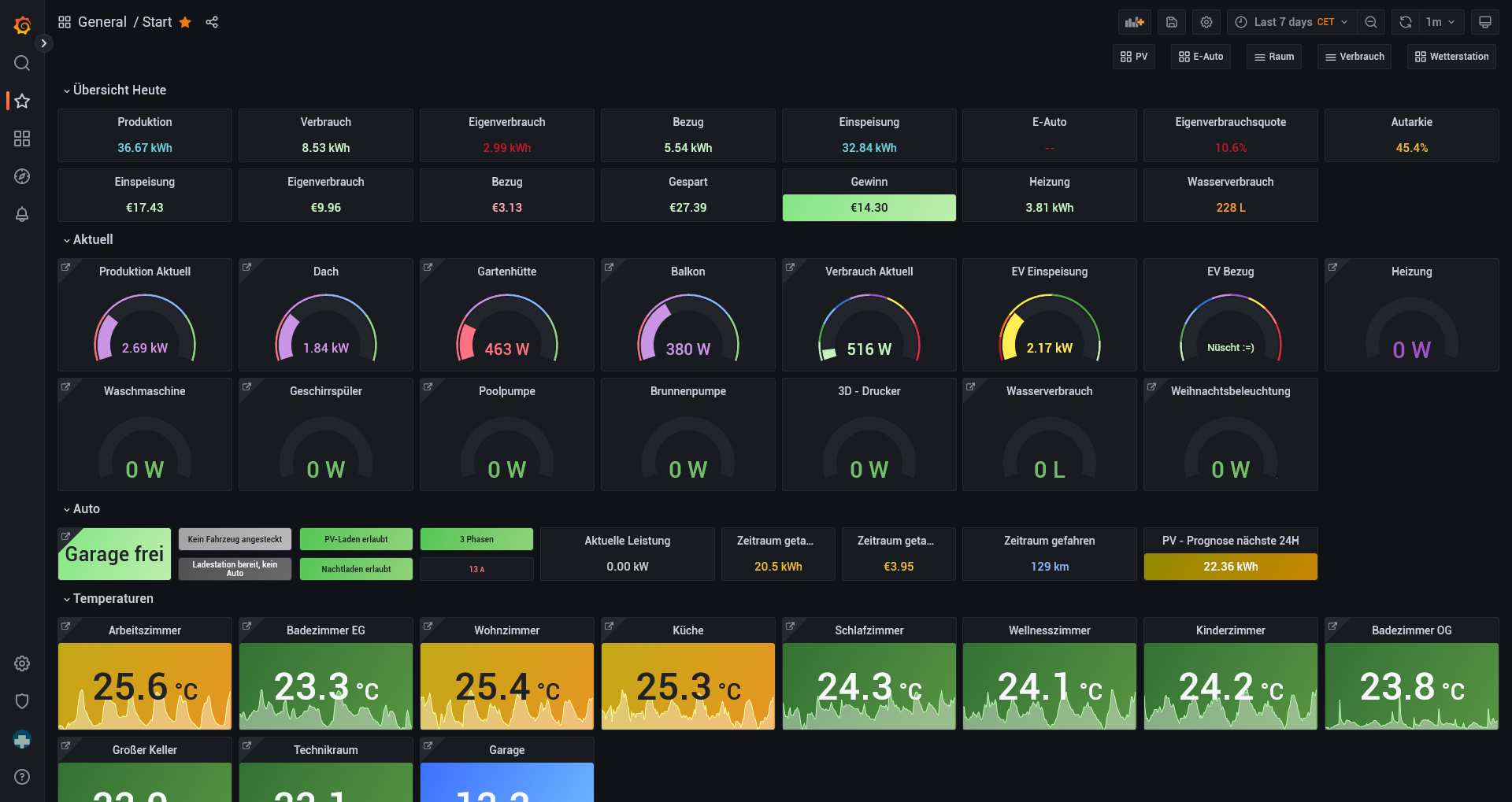Open the Alerting bell icon

coord(22,214)
